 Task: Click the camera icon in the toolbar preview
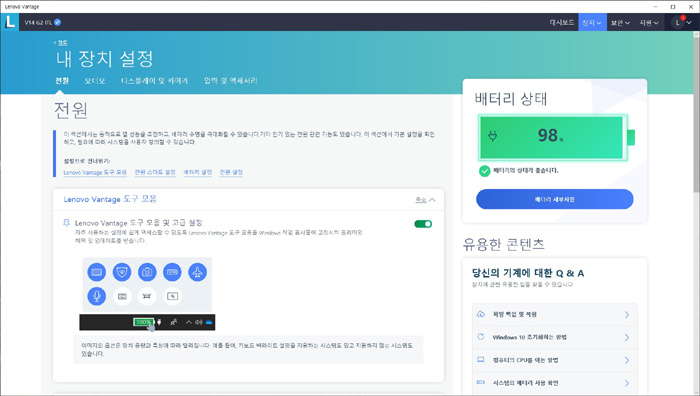147,272
